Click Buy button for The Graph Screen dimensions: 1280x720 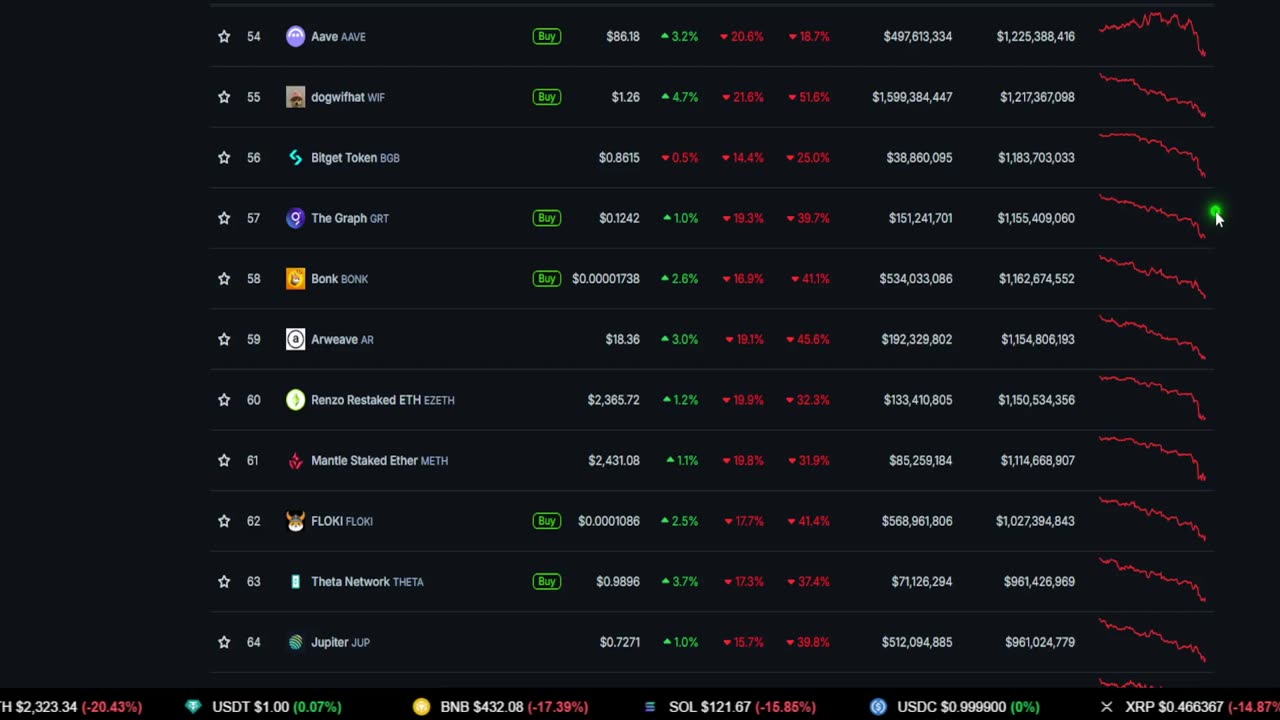(546, 218)
